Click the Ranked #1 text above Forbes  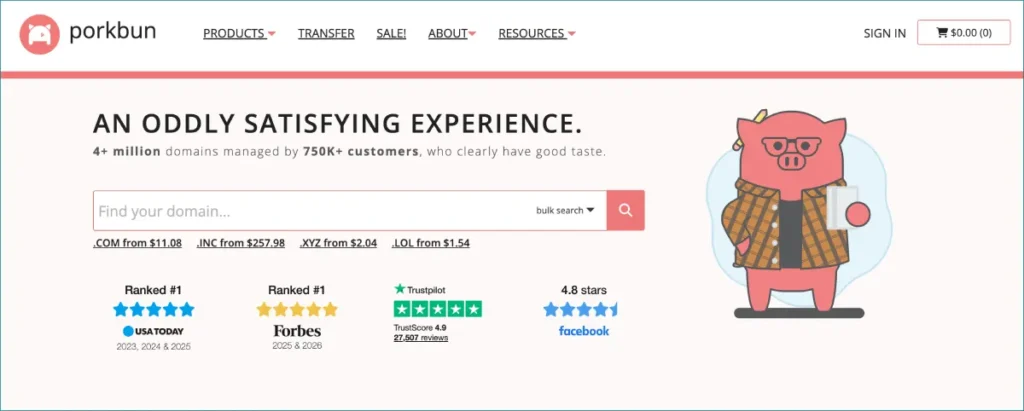[297, 289]
